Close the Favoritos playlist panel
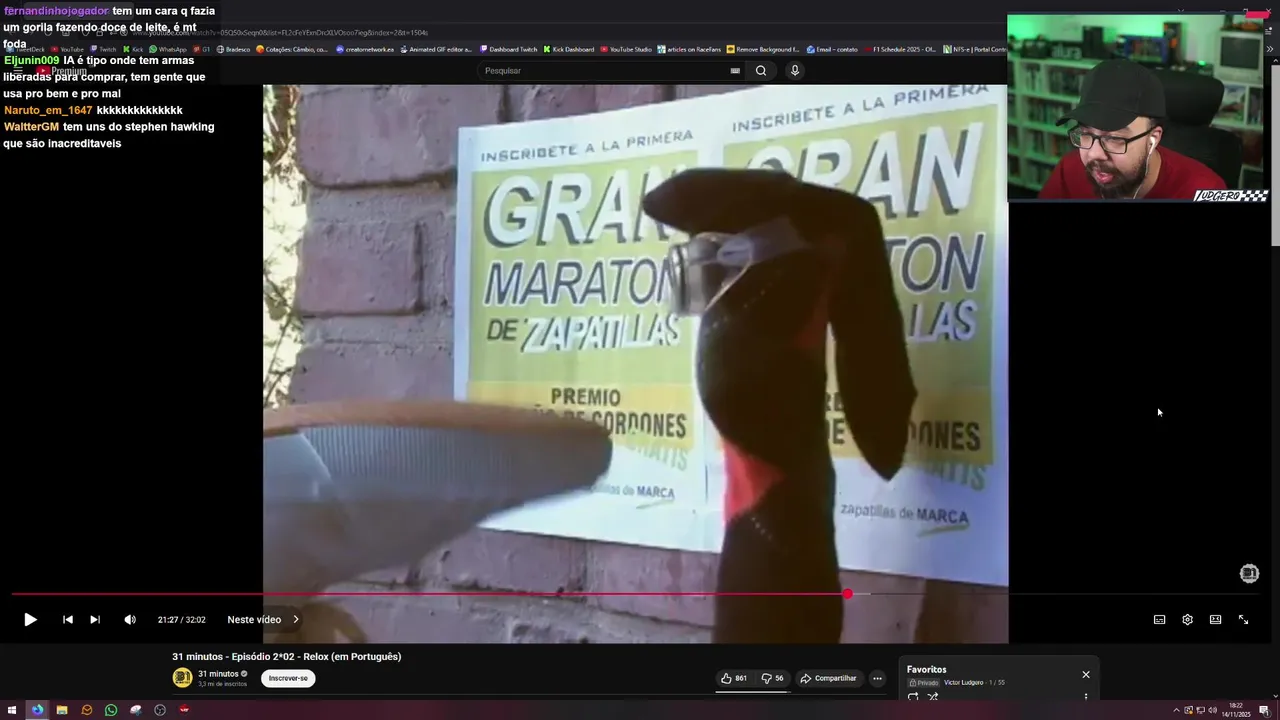This screenshot has width=1280, height=720. pyautogui.click(x=1086, y=674)
